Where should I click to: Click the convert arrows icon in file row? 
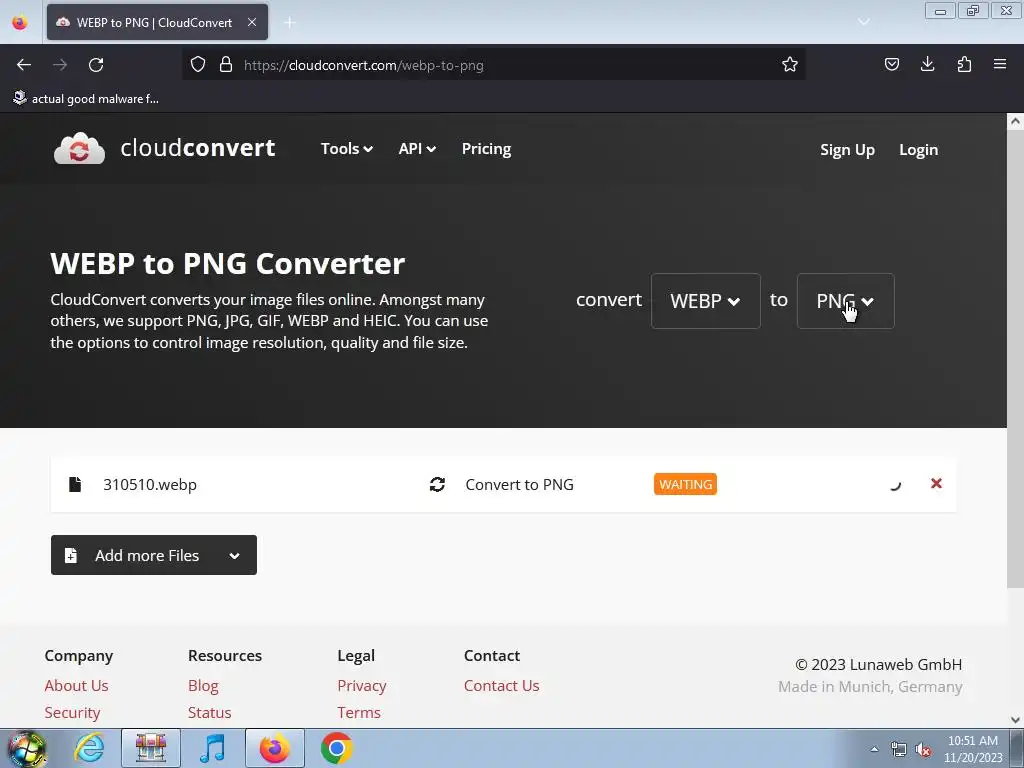tap(438, 485)
